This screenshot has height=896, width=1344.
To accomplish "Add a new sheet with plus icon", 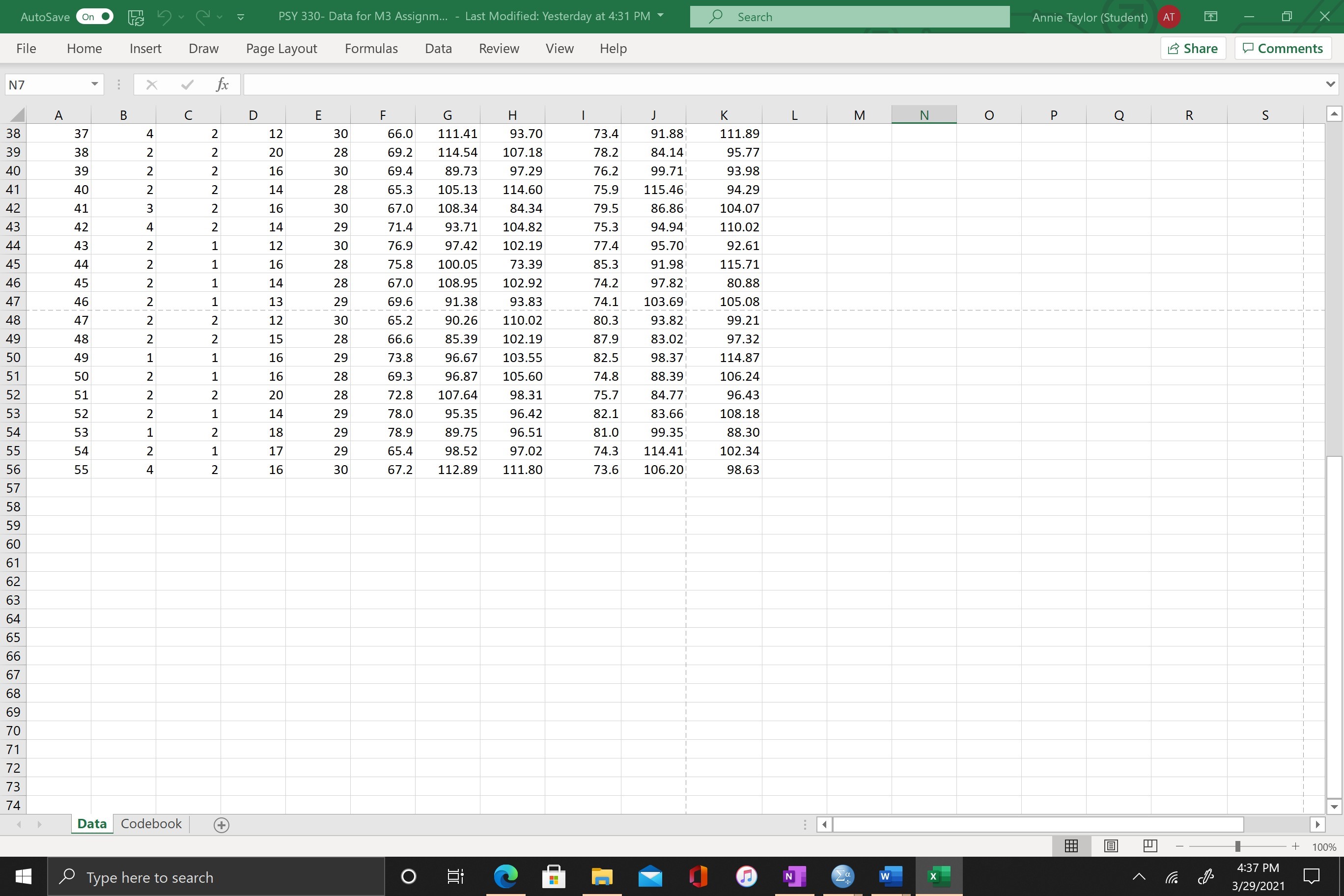I will pyautogui.click(x=221, y=825).
